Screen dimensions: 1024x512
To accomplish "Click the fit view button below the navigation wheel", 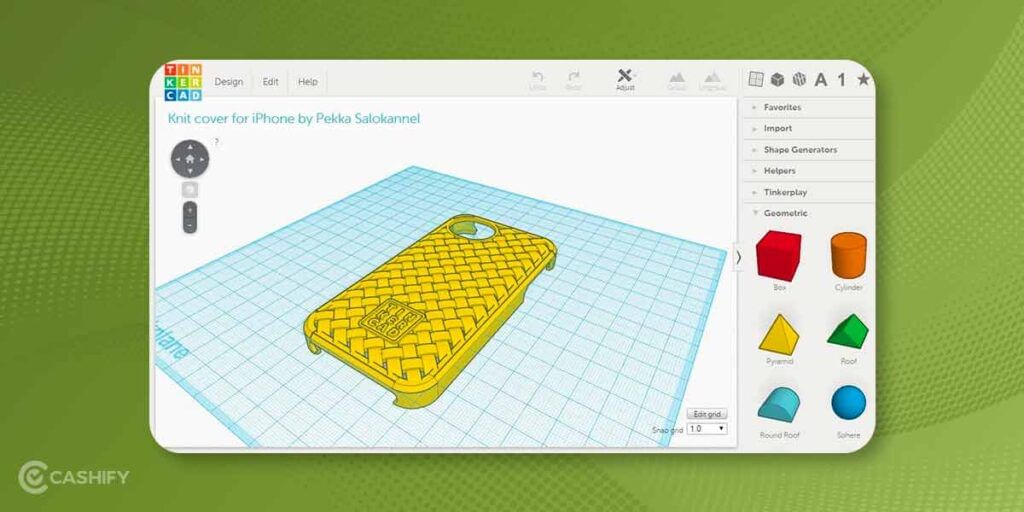I will (190, 189).
